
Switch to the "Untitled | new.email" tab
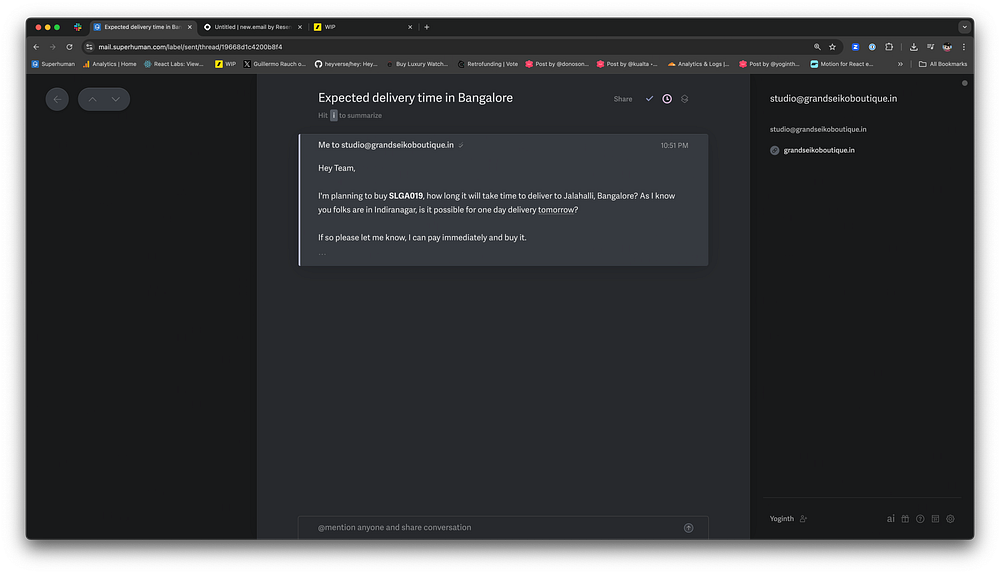(250, 27)
